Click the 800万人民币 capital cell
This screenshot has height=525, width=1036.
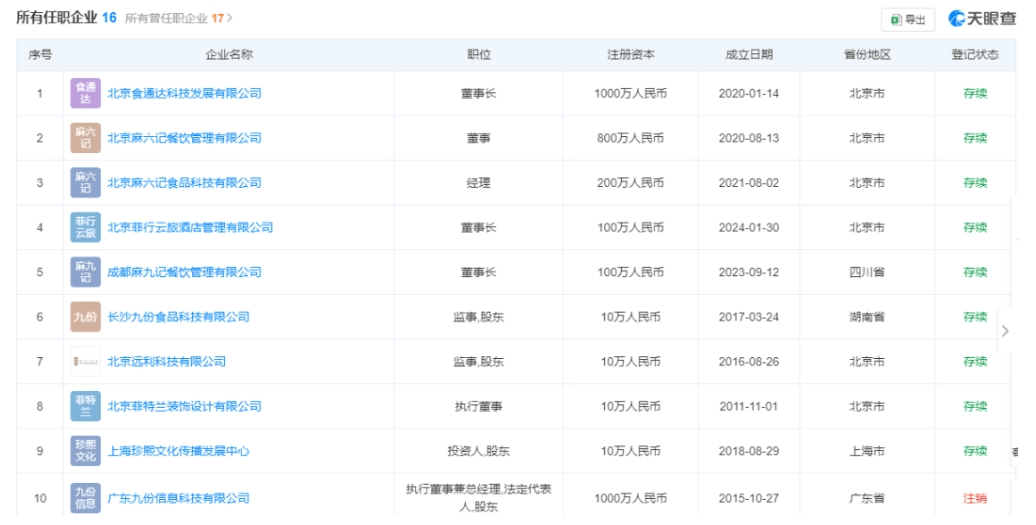click(x=630, y=138)
